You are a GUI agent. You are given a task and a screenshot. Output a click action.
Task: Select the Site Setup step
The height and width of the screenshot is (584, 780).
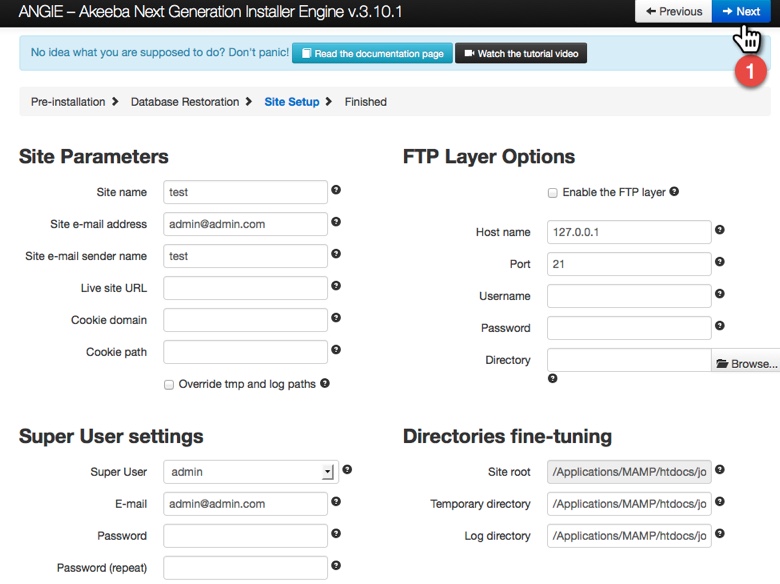[x=292, y=101]
